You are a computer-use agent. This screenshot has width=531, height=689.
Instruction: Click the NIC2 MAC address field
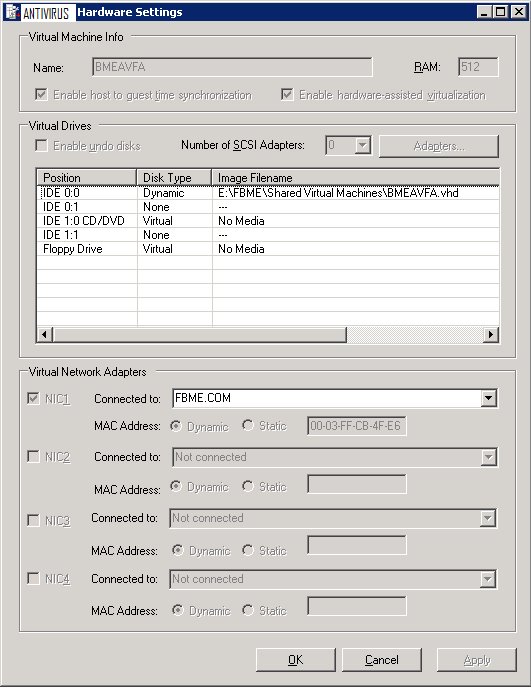(x=356, y=484)
